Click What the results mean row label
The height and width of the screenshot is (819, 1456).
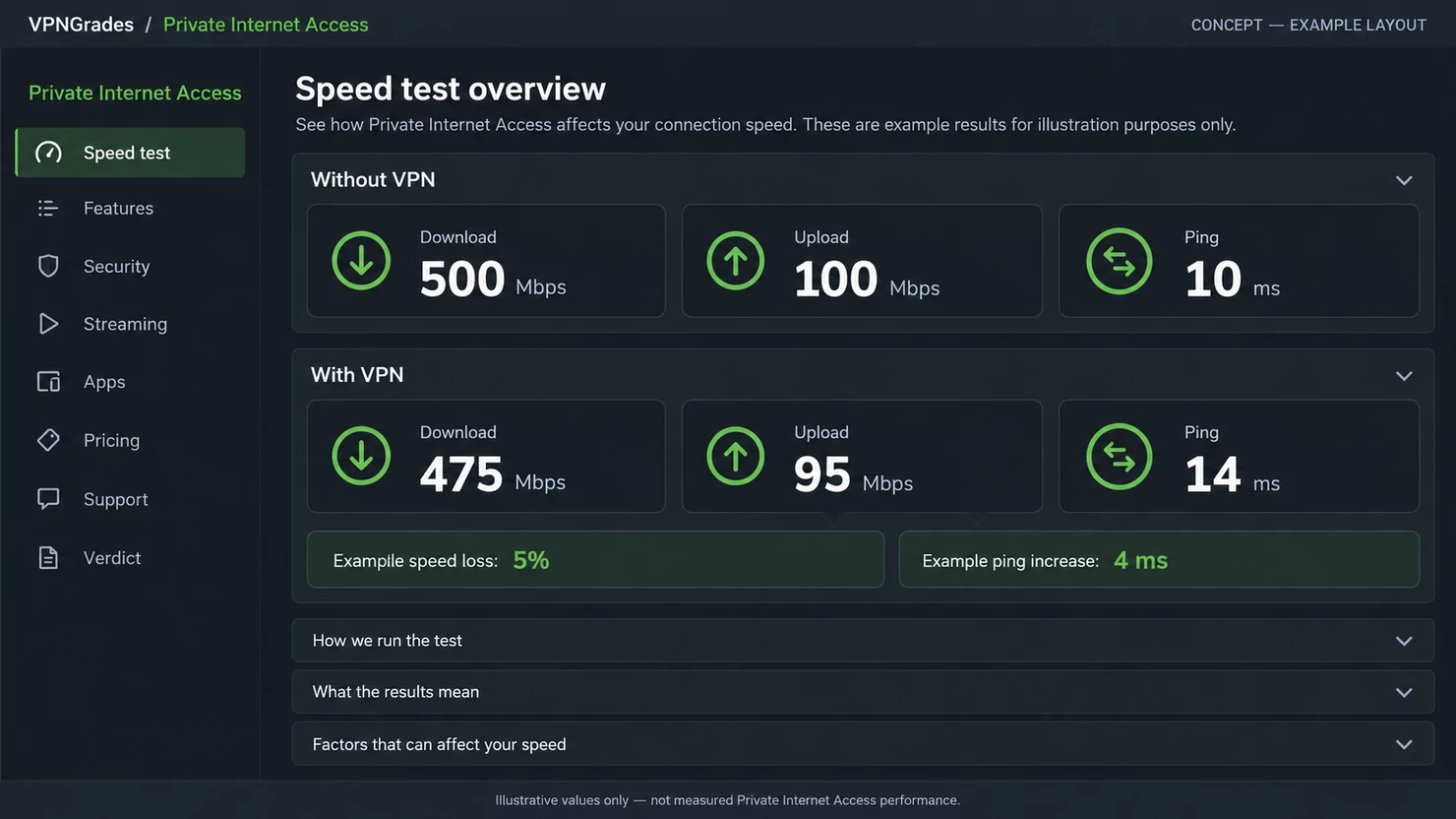[395, 692]
